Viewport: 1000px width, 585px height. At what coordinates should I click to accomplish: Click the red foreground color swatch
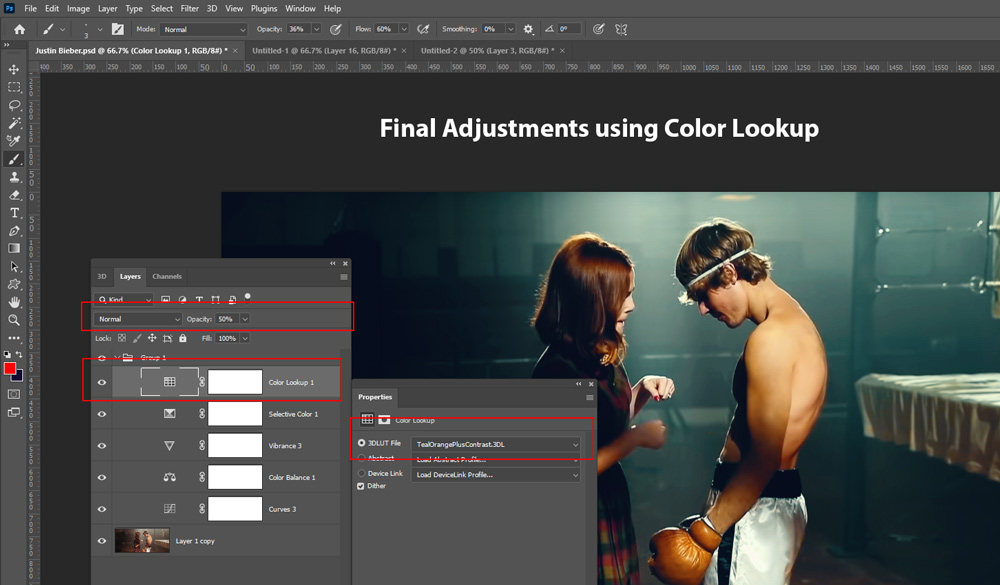pyautogui.click(x=10, y=368)
